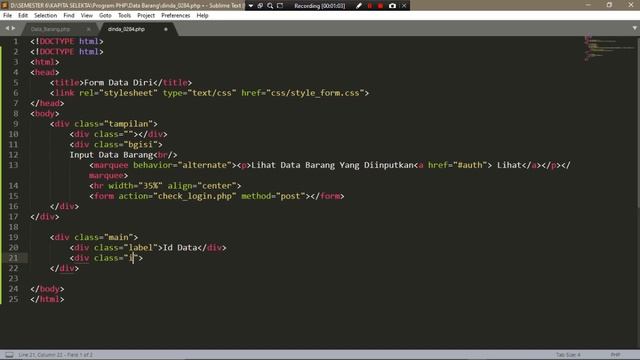Stop the screen recording

pyautogui.click(x=380, y=6)
